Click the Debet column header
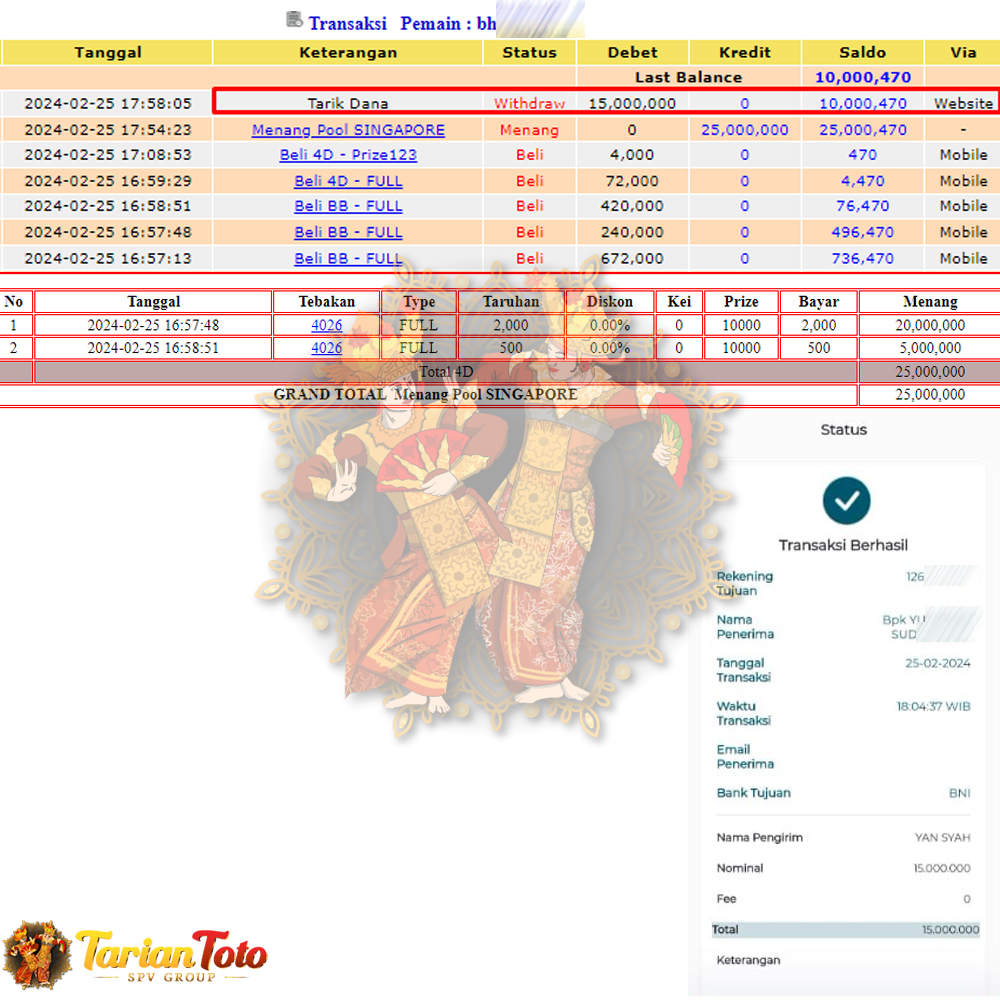Viewport: 1000px width, 1000px height. click(632, 53)
